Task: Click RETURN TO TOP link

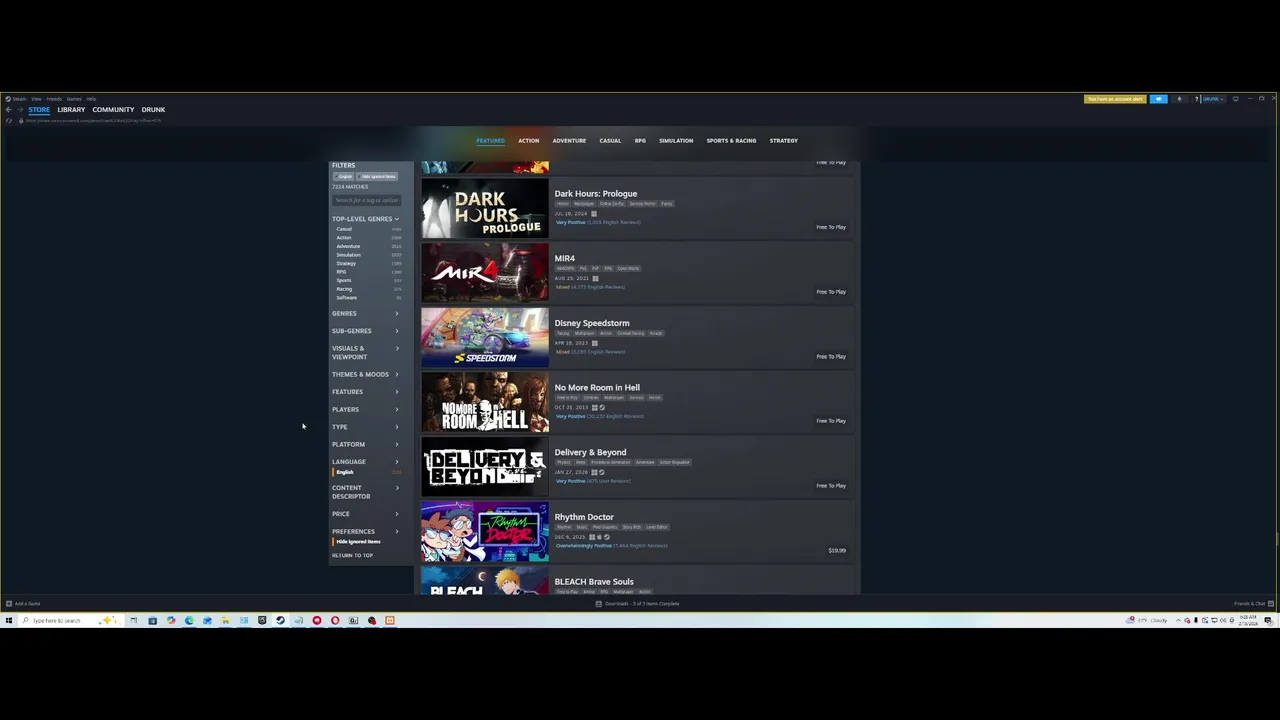Action: point(352,555)
